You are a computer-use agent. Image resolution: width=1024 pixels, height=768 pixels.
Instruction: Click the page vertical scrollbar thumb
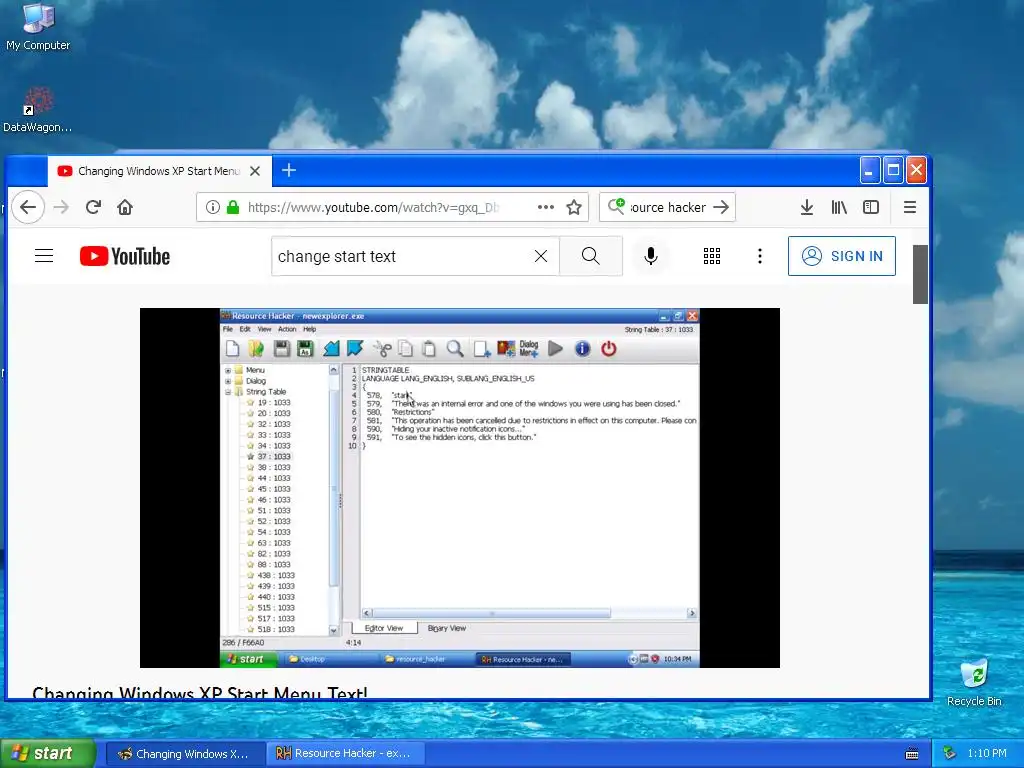coord(920,274)
